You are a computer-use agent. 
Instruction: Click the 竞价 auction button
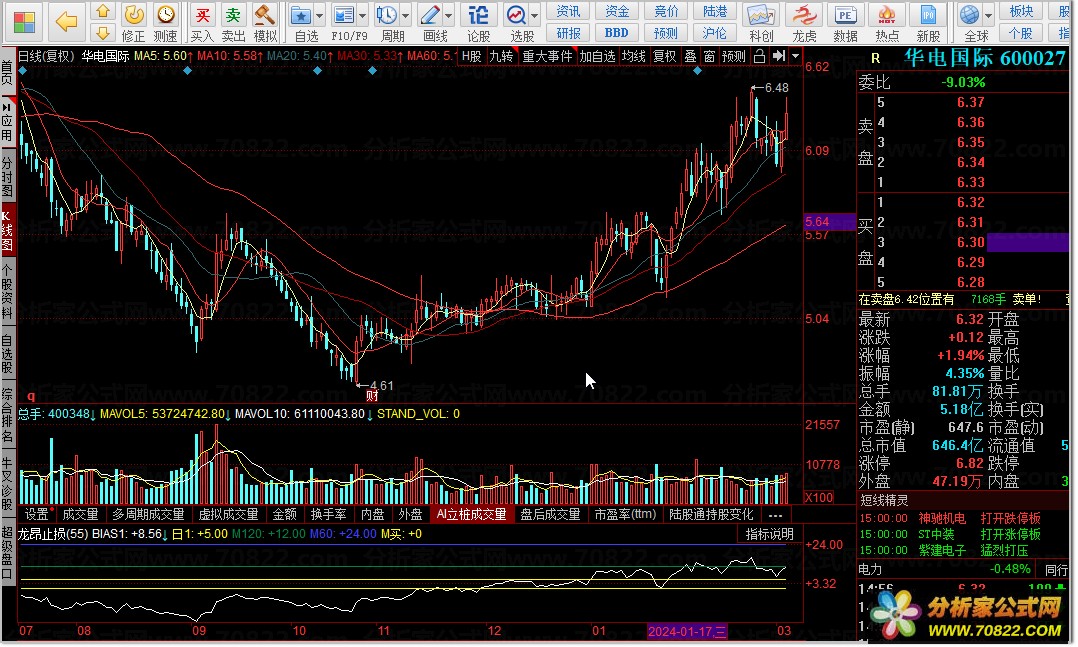(x=666, y=11)
